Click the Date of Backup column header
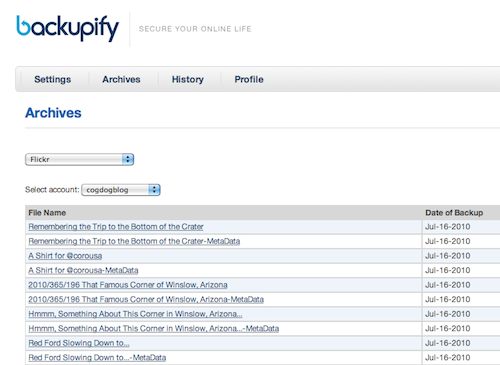This screenshot has width=500, height=365. (x=454, y=213)
